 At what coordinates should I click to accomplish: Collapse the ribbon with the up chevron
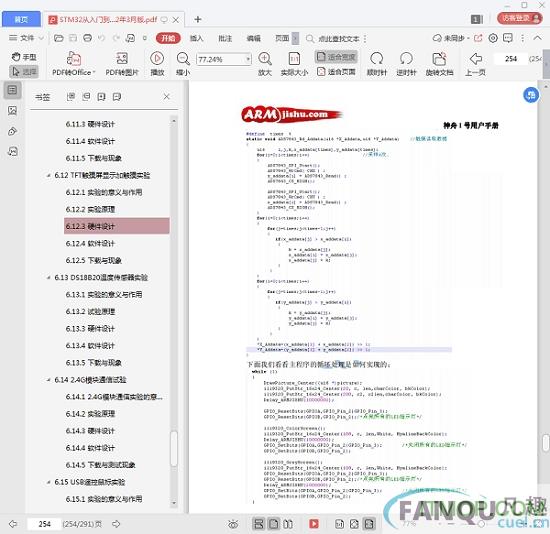pyautogui.click(x=537, y=38)
